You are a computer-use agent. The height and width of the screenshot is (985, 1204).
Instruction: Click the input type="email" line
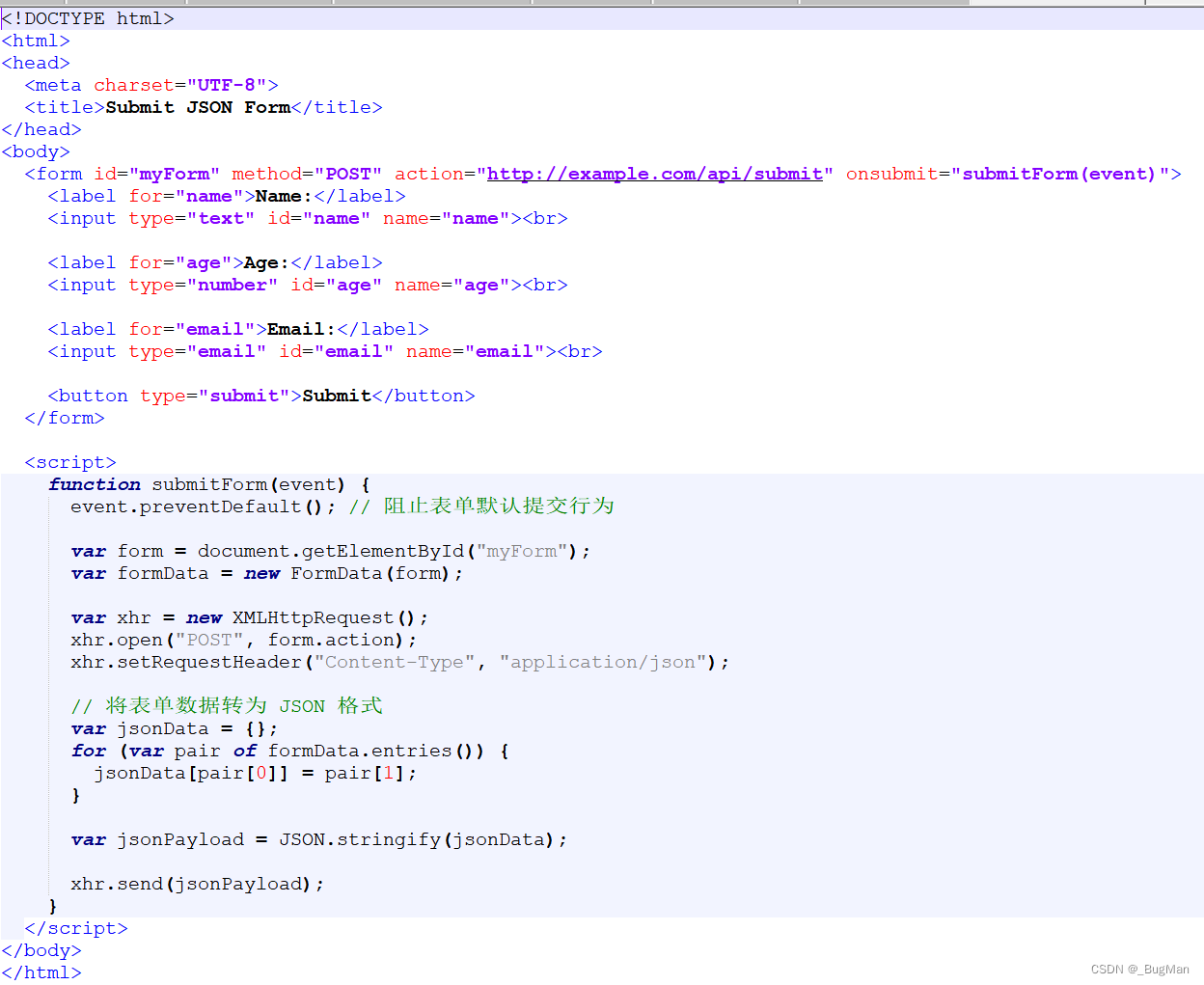click(x=325, y=351)
